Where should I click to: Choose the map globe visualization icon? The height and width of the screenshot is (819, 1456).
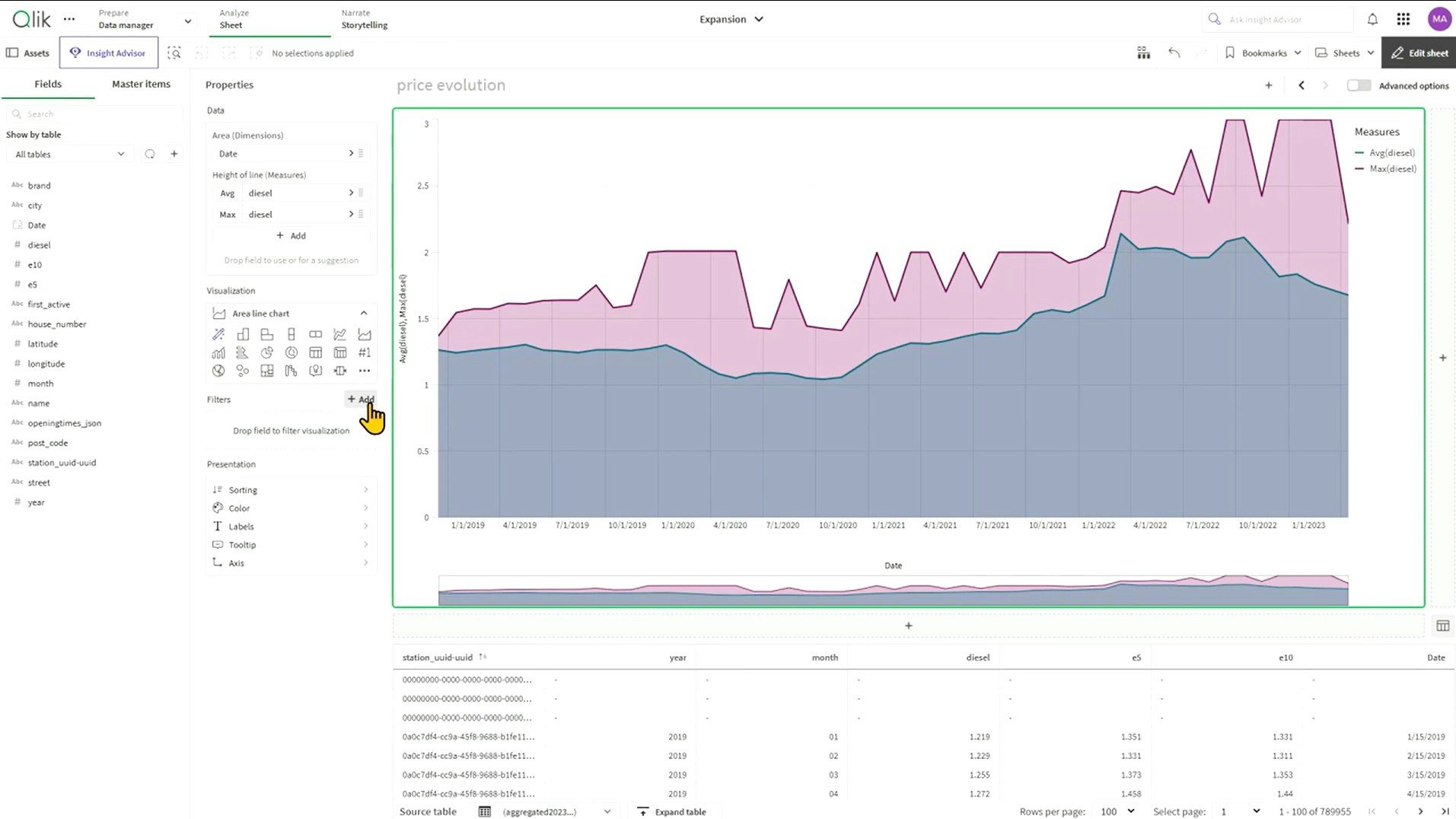218,371
